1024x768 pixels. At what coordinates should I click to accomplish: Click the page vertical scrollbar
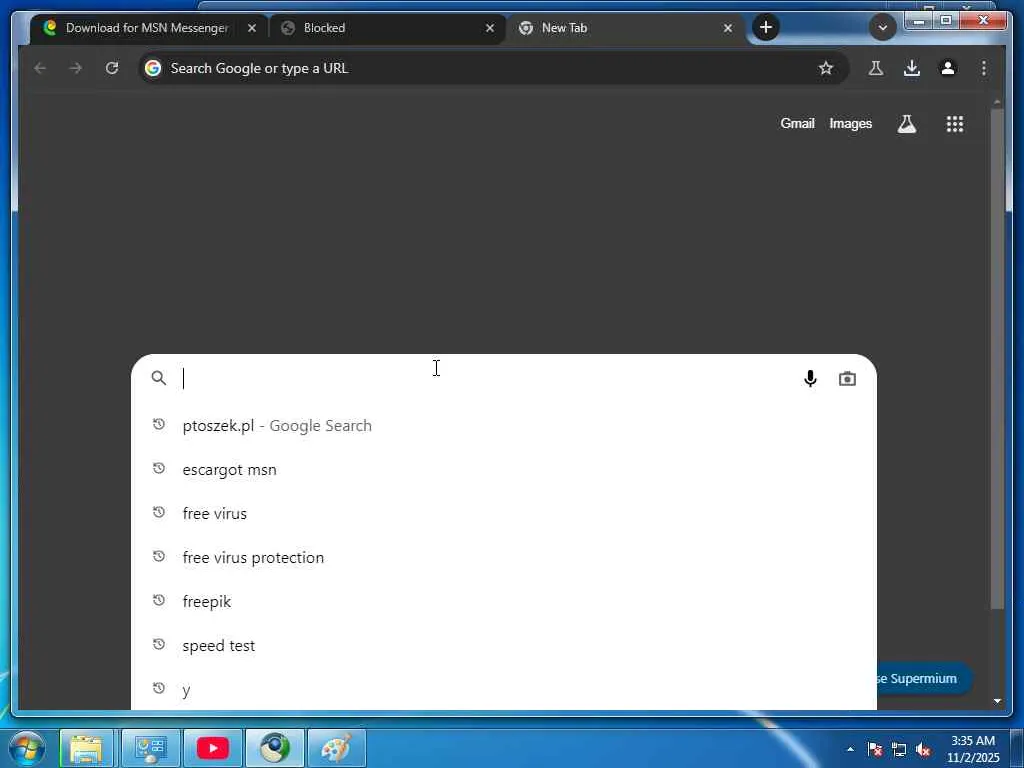click(x=997, y=359)
